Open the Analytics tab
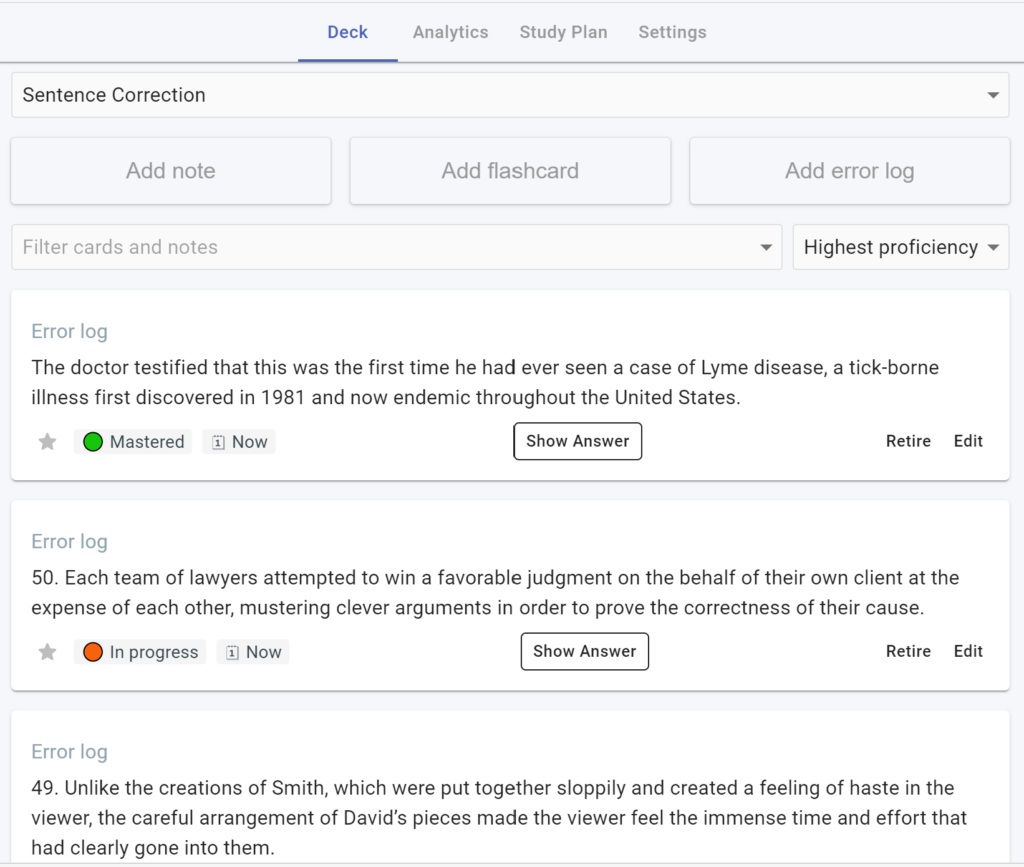 (x=451, y=33)
